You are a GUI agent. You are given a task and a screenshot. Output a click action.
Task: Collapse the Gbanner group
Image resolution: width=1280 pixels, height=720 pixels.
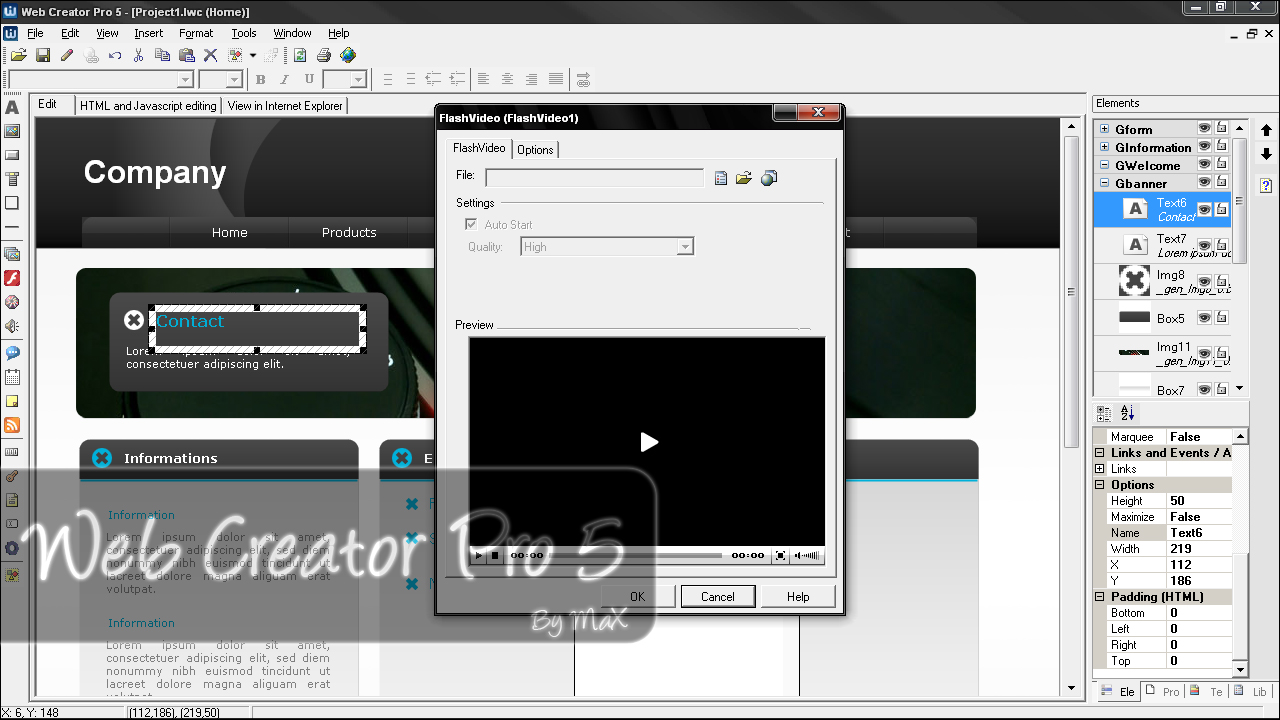(1105, 183)
